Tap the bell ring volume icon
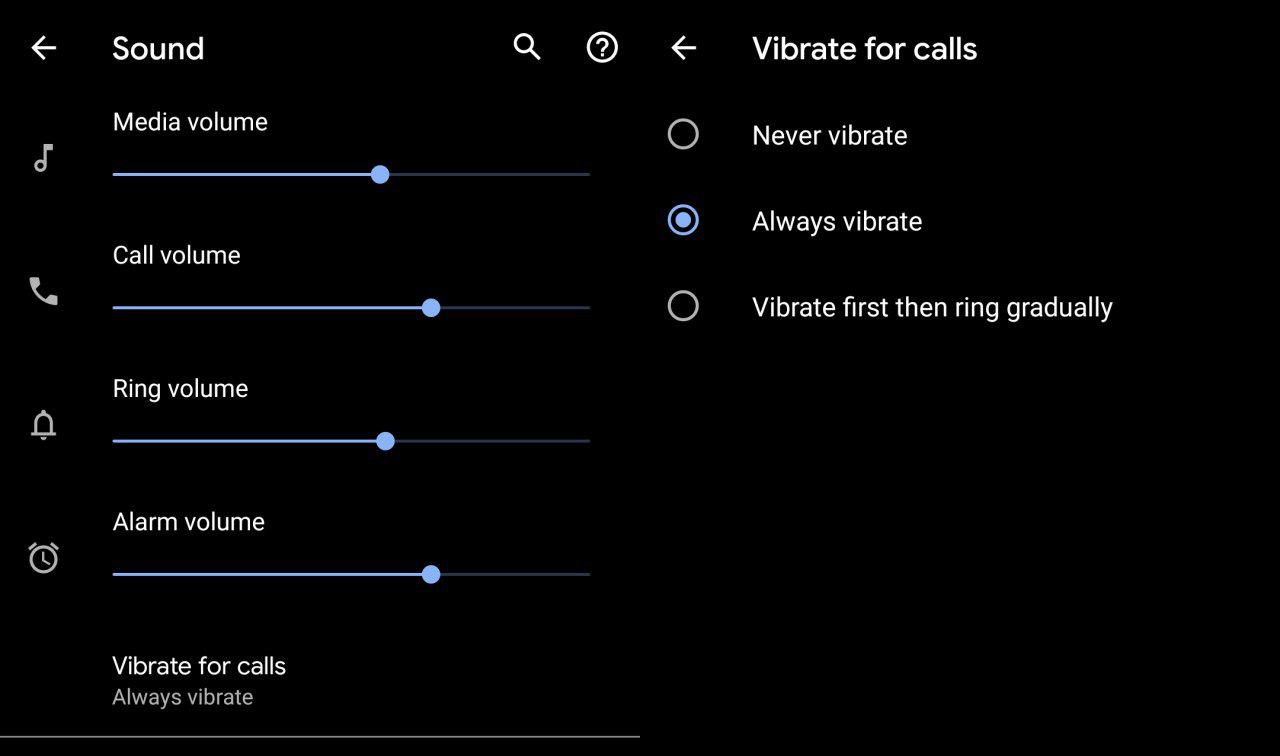The image size is (1280, 756). 43,425
